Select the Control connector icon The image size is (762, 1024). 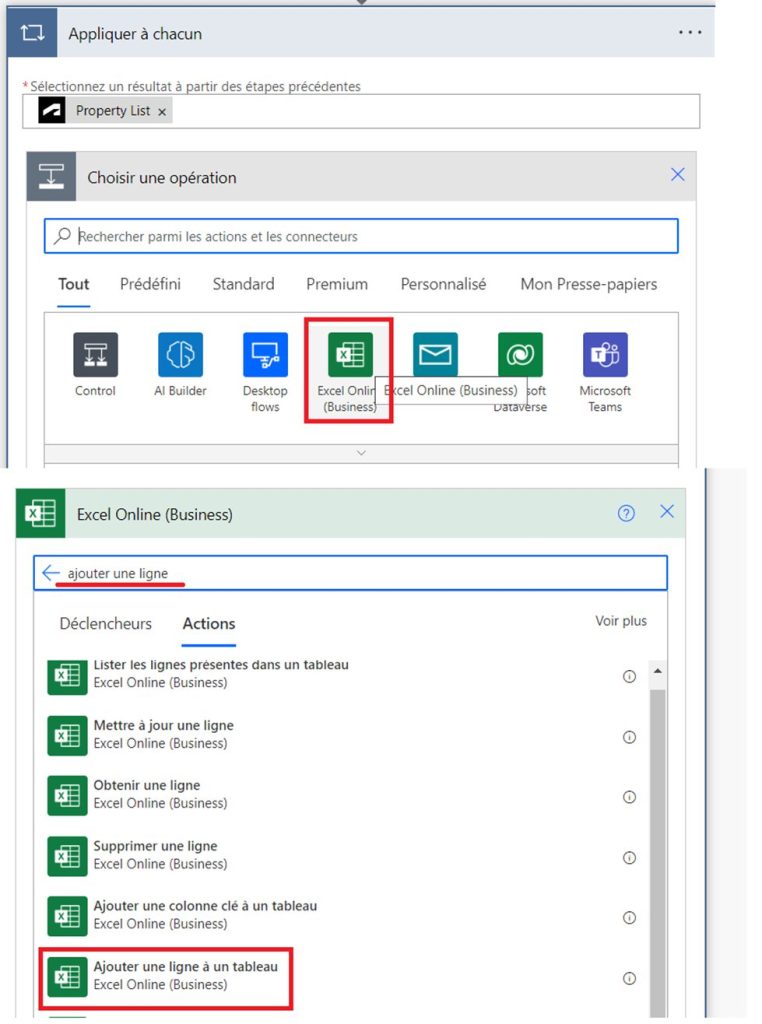[x=95, y=355]
